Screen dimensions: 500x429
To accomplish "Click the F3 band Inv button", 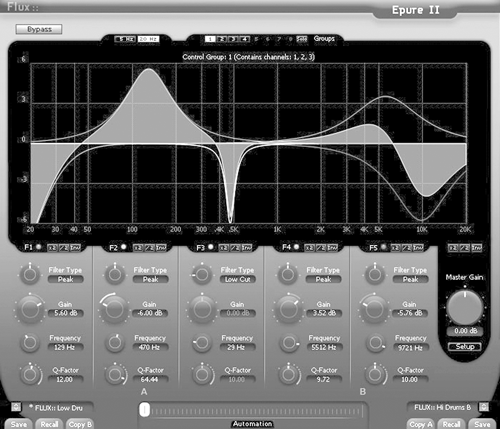I will pos(246,248).
